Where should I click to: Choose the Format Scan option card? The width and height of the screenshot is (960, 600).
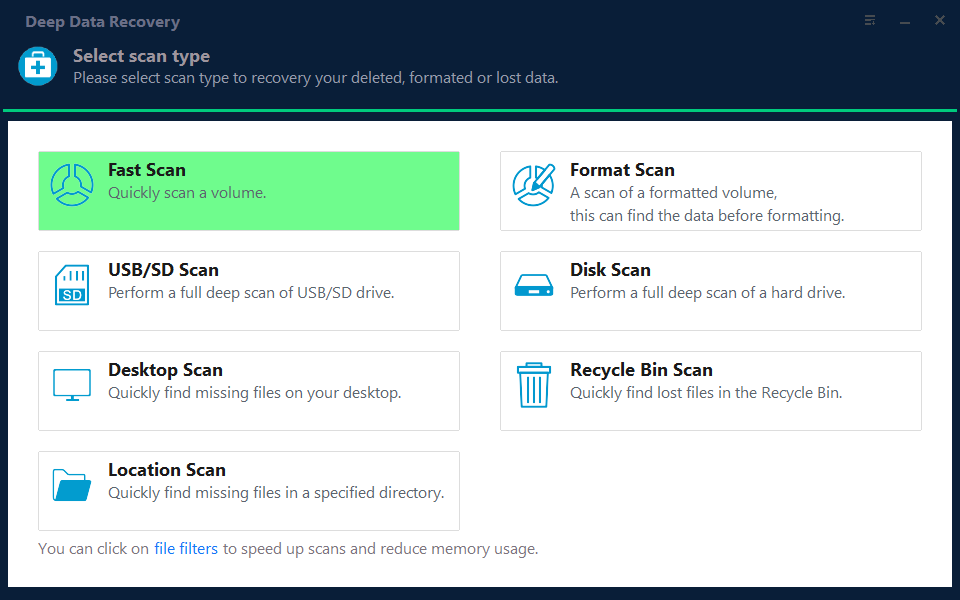point(710,190)
